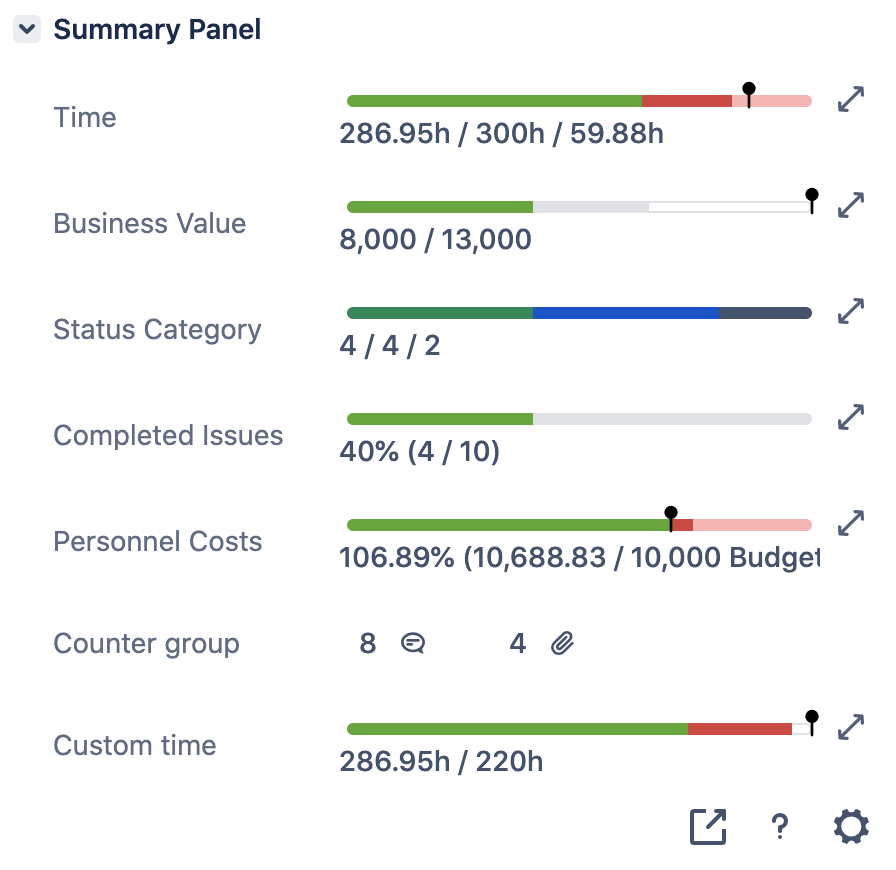The width and height of the screenshot is (896, 870).
Task: Open the share panel icon
Action: [x=708, y=827]
